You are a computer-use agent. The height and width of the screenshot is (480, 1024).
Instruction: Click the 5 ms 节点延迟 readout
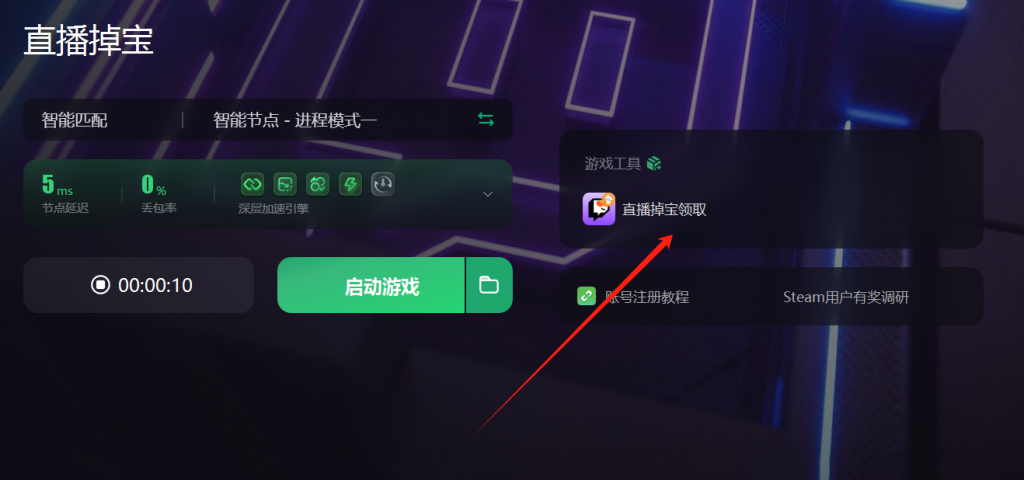[x=65, y=193]
